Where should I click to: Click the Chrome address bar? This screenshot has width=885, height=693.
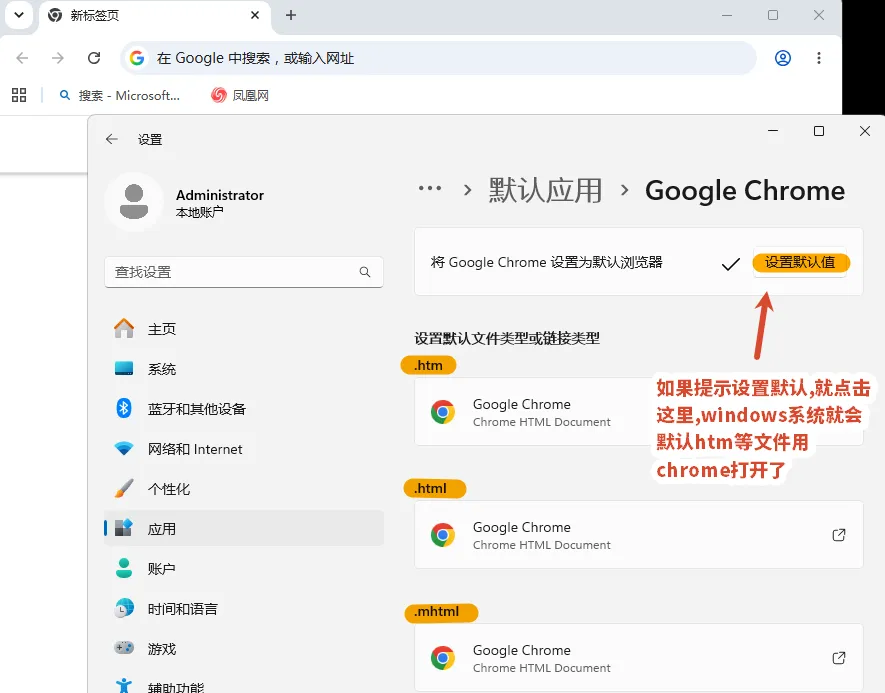(438, 58)
